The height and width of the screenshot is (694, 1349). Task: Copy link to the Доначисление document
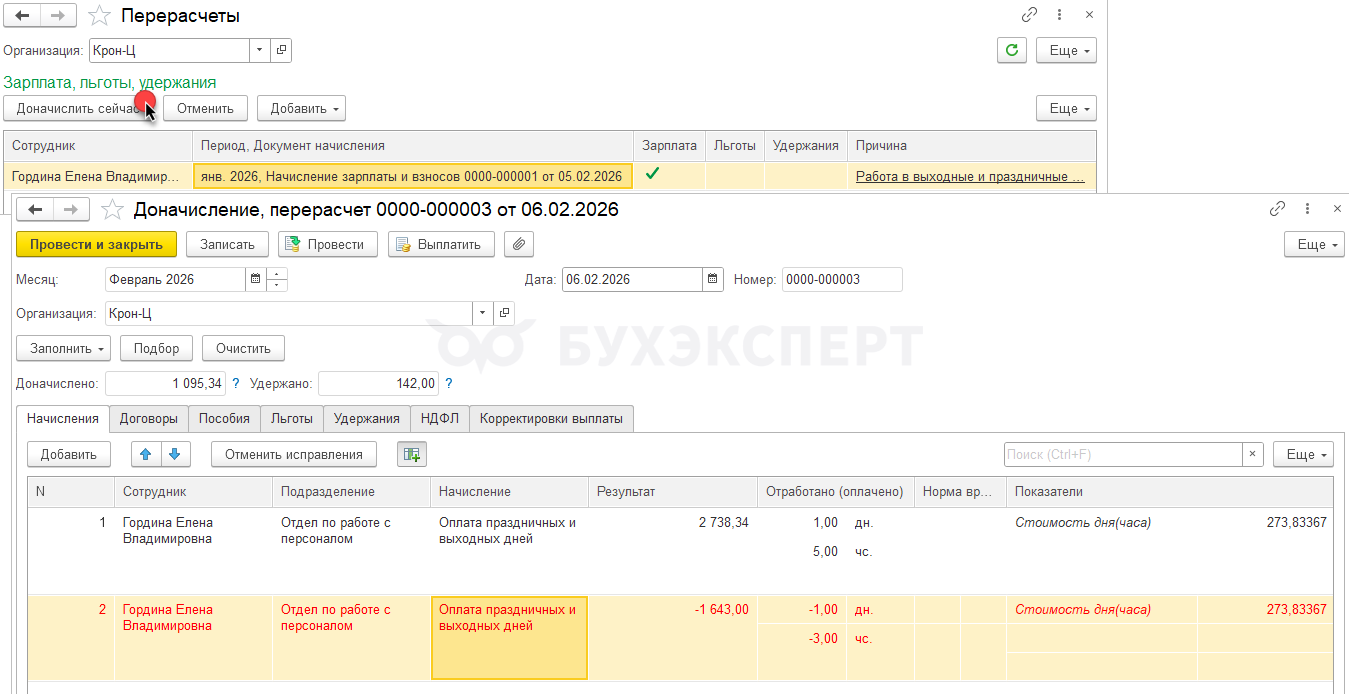[1277, 209]
